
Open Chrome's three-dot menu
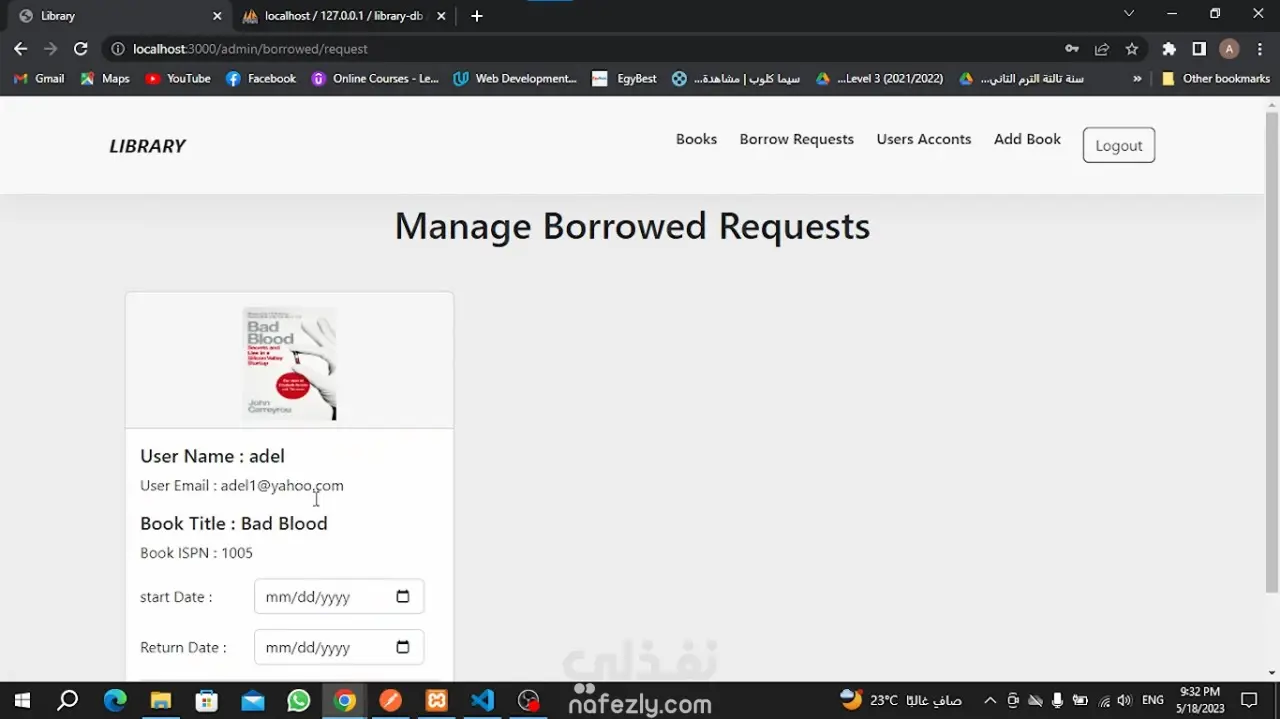pos(1260,49)
